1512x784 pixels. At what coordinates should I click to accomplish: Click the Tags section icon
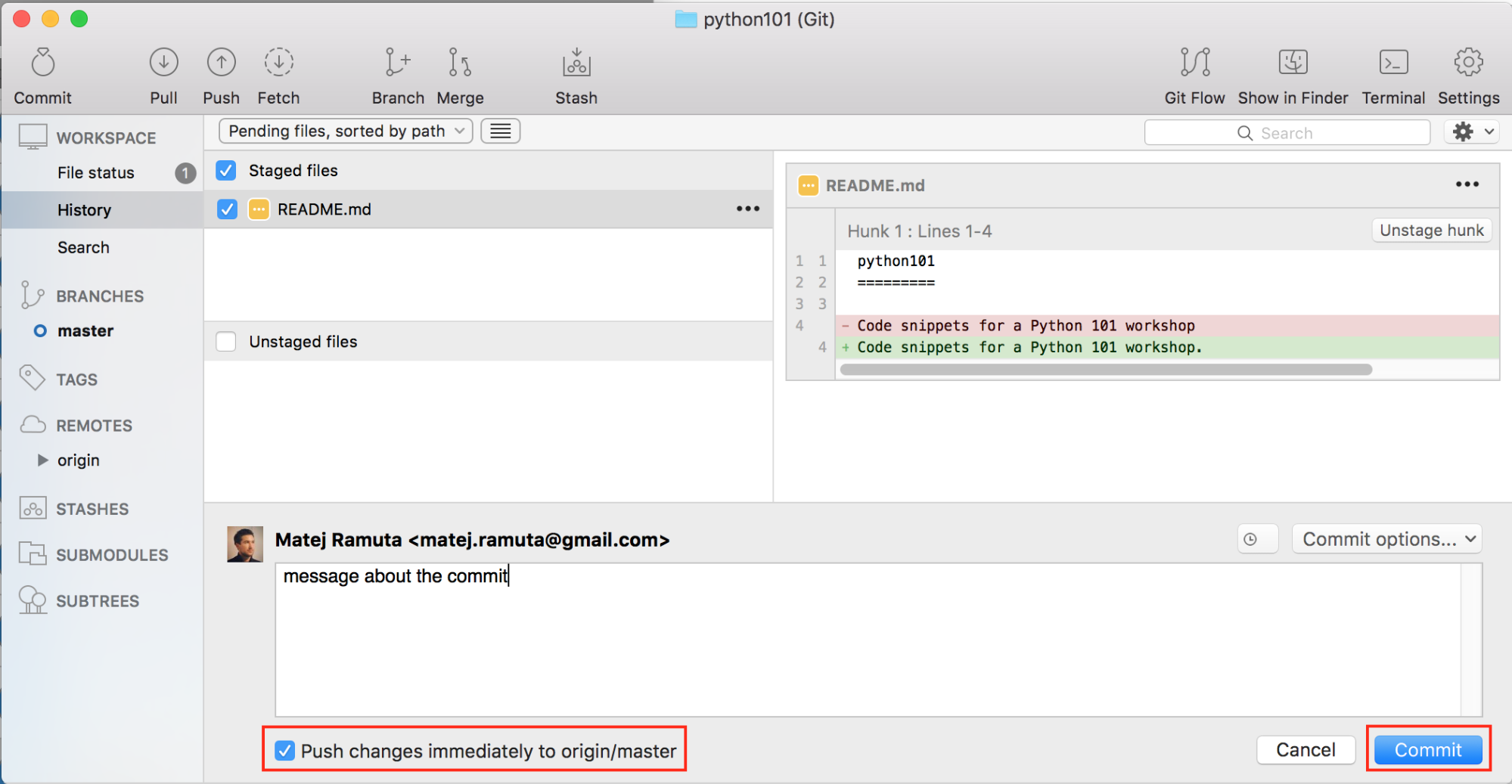click(32, 378)
